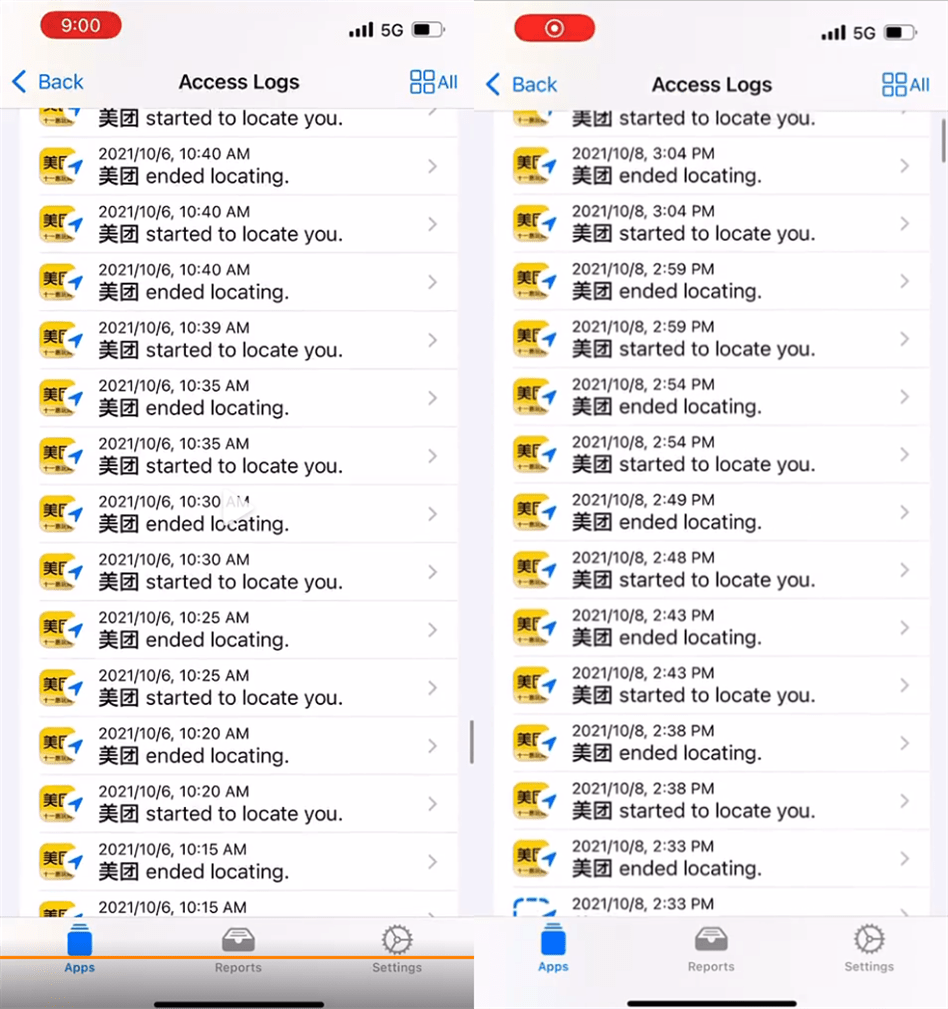Tap Meituan icon for 3:04 PM ended locating
This screenshot has height=1009, width=948.
[534, 165]
